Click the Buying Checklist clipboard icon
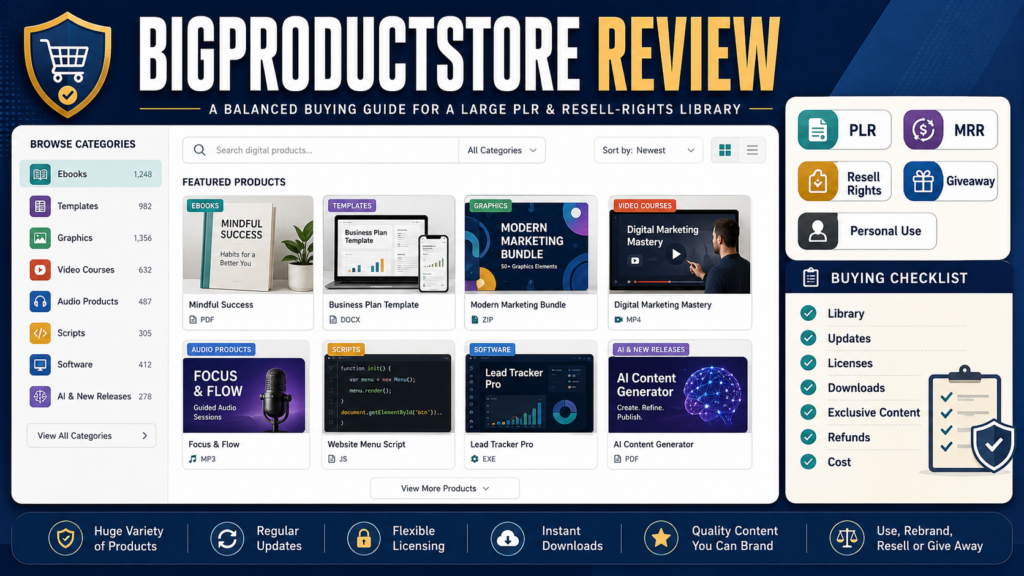The width and height of the screenshot is (1024, 576). 810,278
